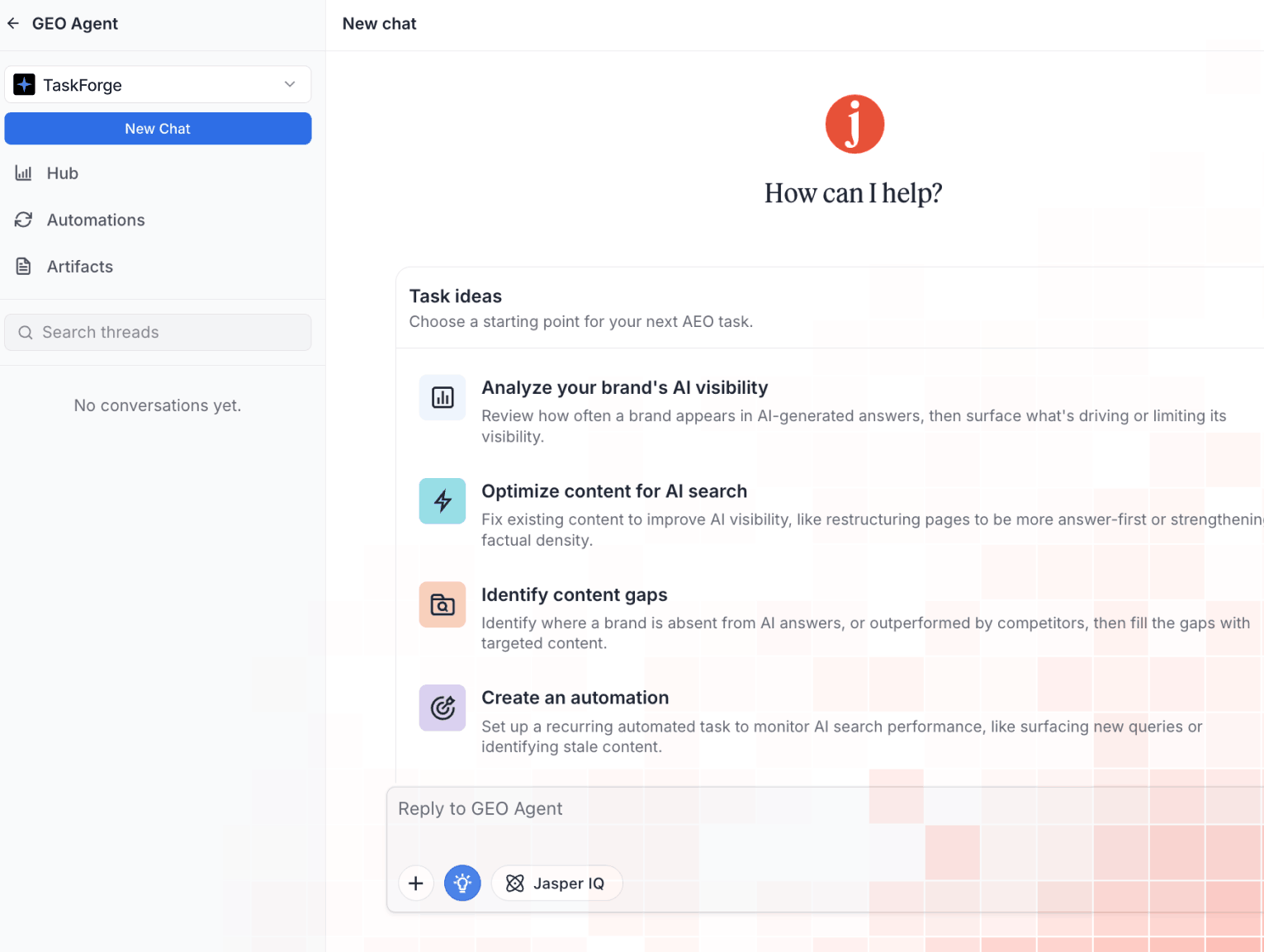Start a new chat with New Chat button

tap(158, 129)
